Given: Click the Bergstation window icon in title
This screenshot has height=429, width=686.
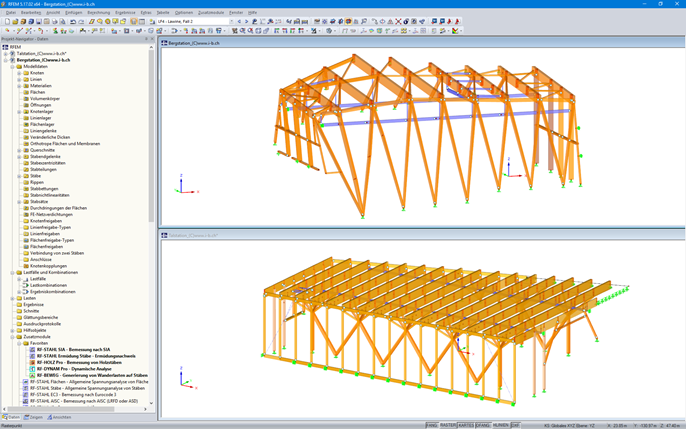Looking at the screenshot, I should tap(164, 43).
